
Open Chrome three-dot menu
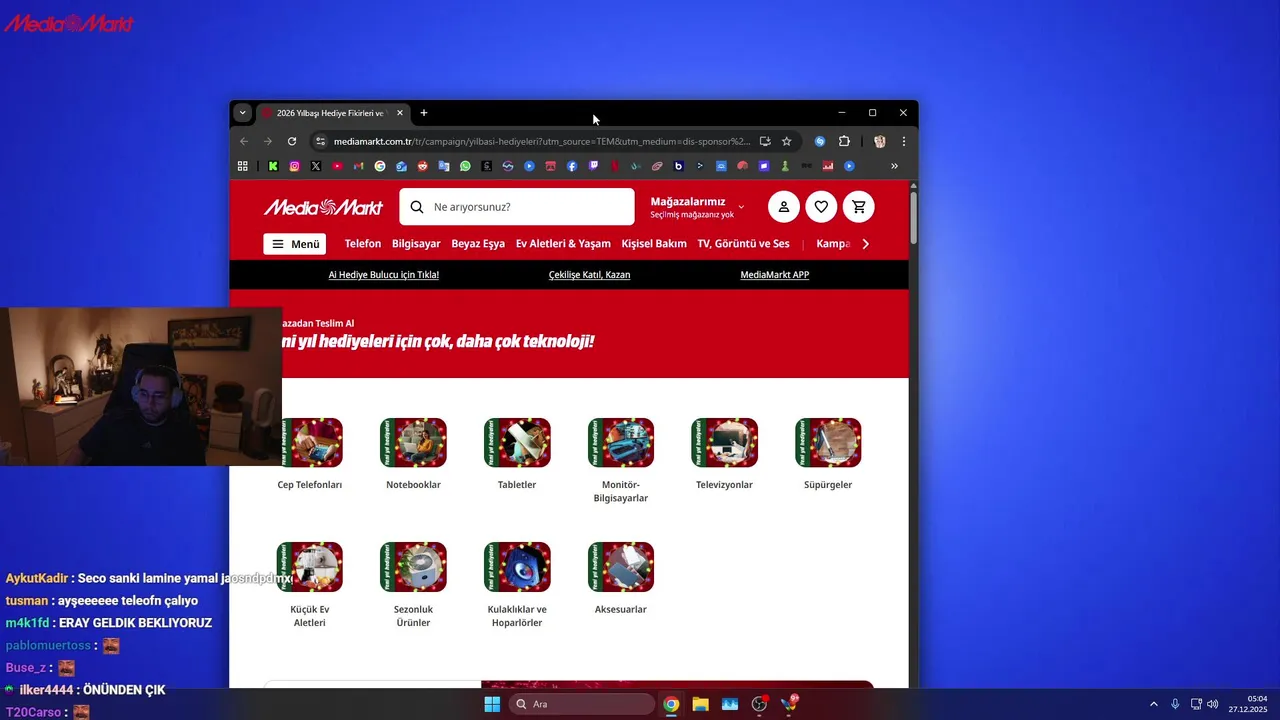(x=903, y=141)
